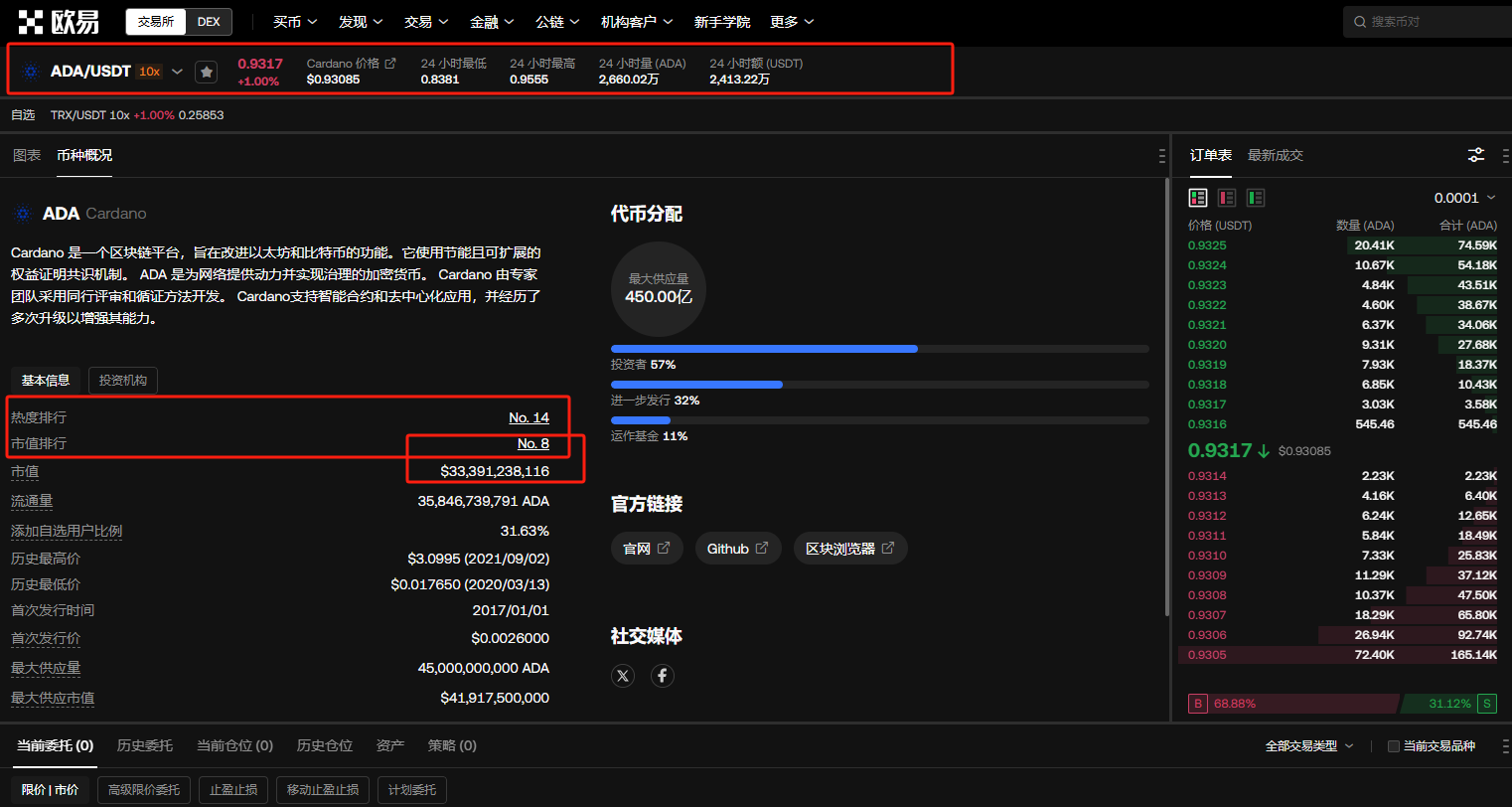Expand the ADA/USDT pair selector dropdown
The height and width of the screenshot is (807, 1512).
click(x=177, y=72)
